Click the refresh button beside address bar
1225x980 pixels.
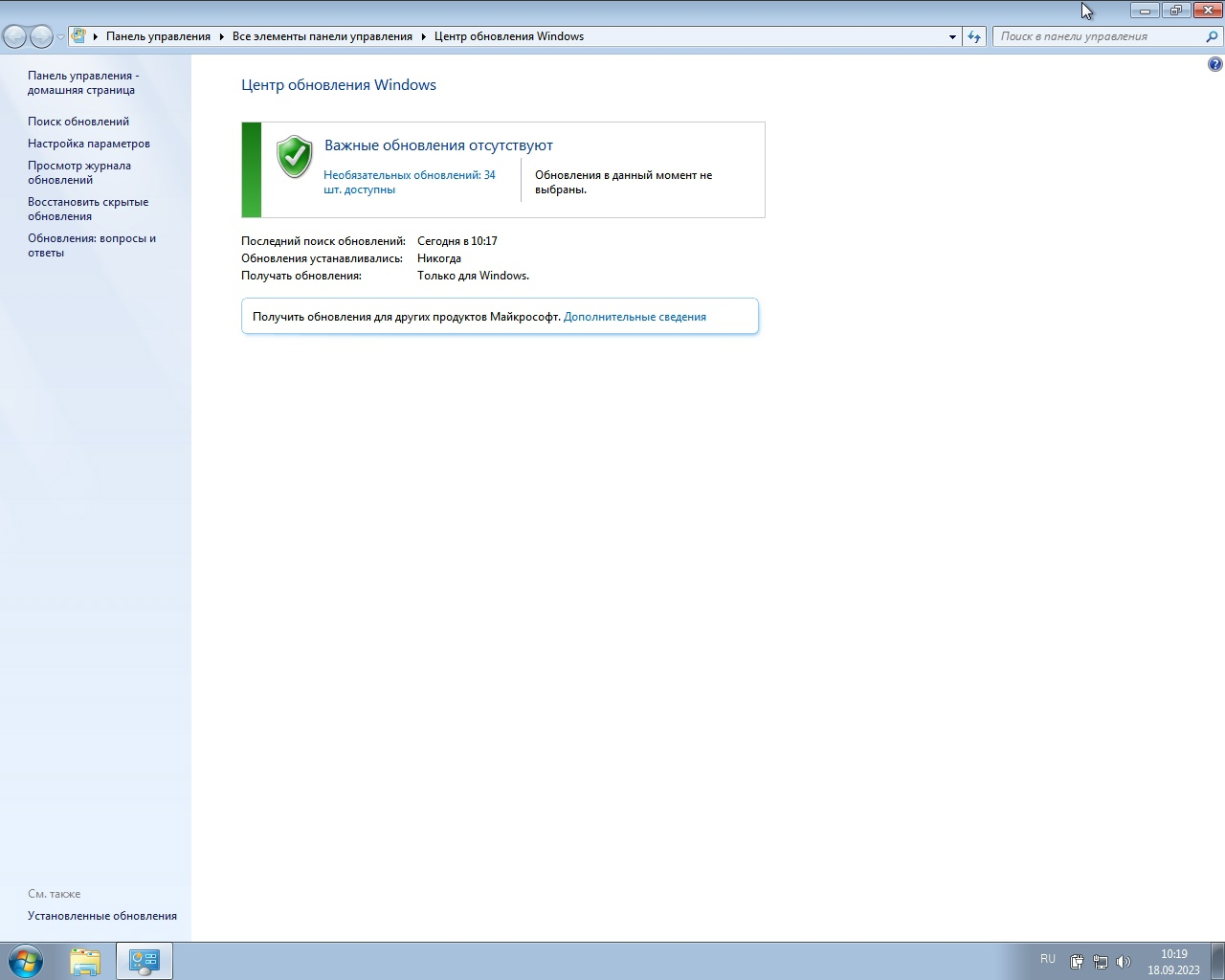tap(974, 36)
